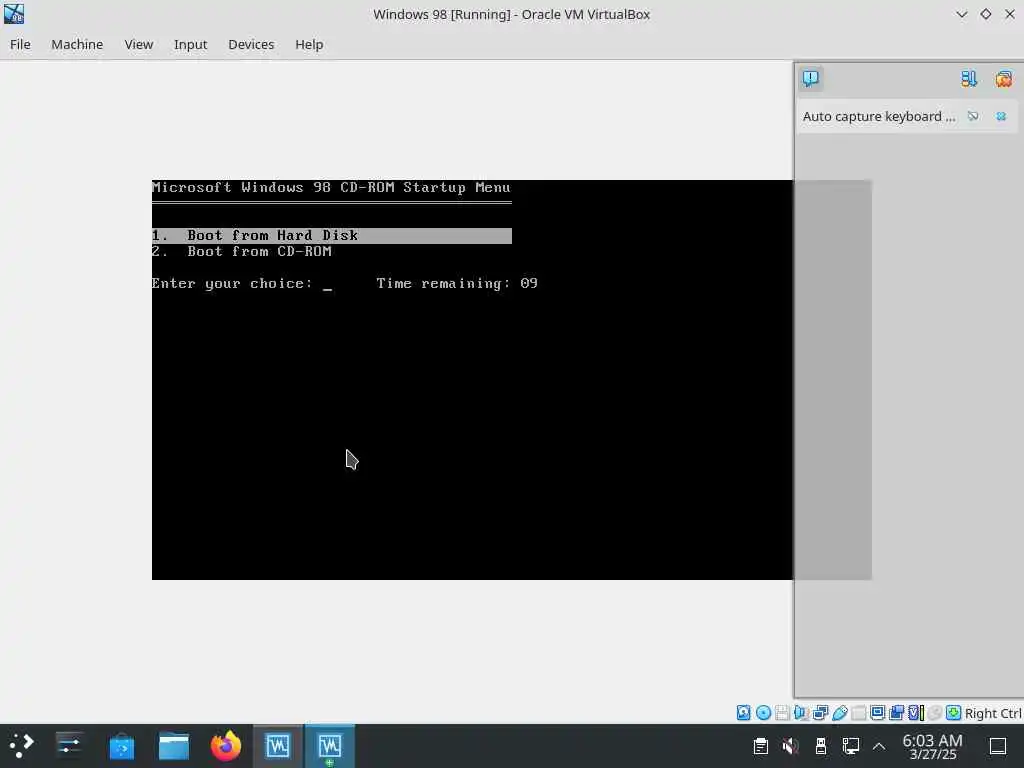This screenshot has width=1024, height=768.
Task: Click the VirtualBox window icon in the title bar
Action: click(14, 14)
